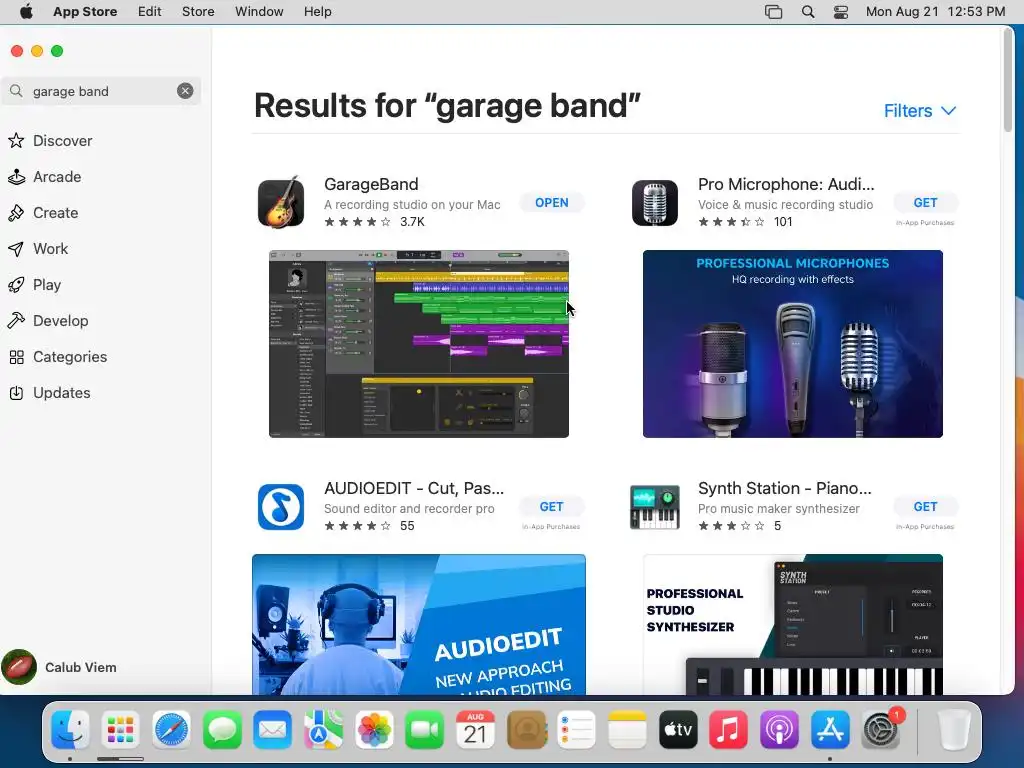Click OPEN button for GarageBand

pyautogui.click(x=552, y=202)
